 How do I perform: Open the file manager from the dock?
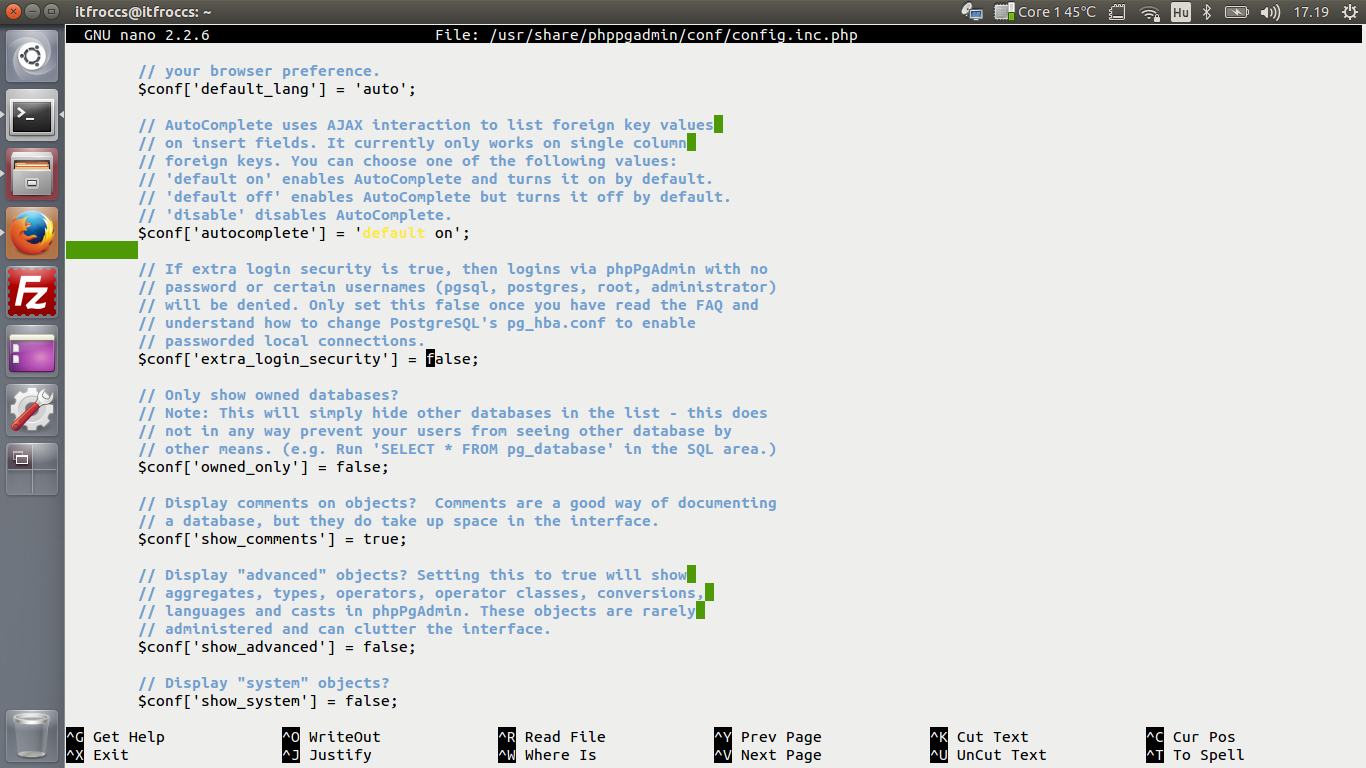(x=31, y=173)
